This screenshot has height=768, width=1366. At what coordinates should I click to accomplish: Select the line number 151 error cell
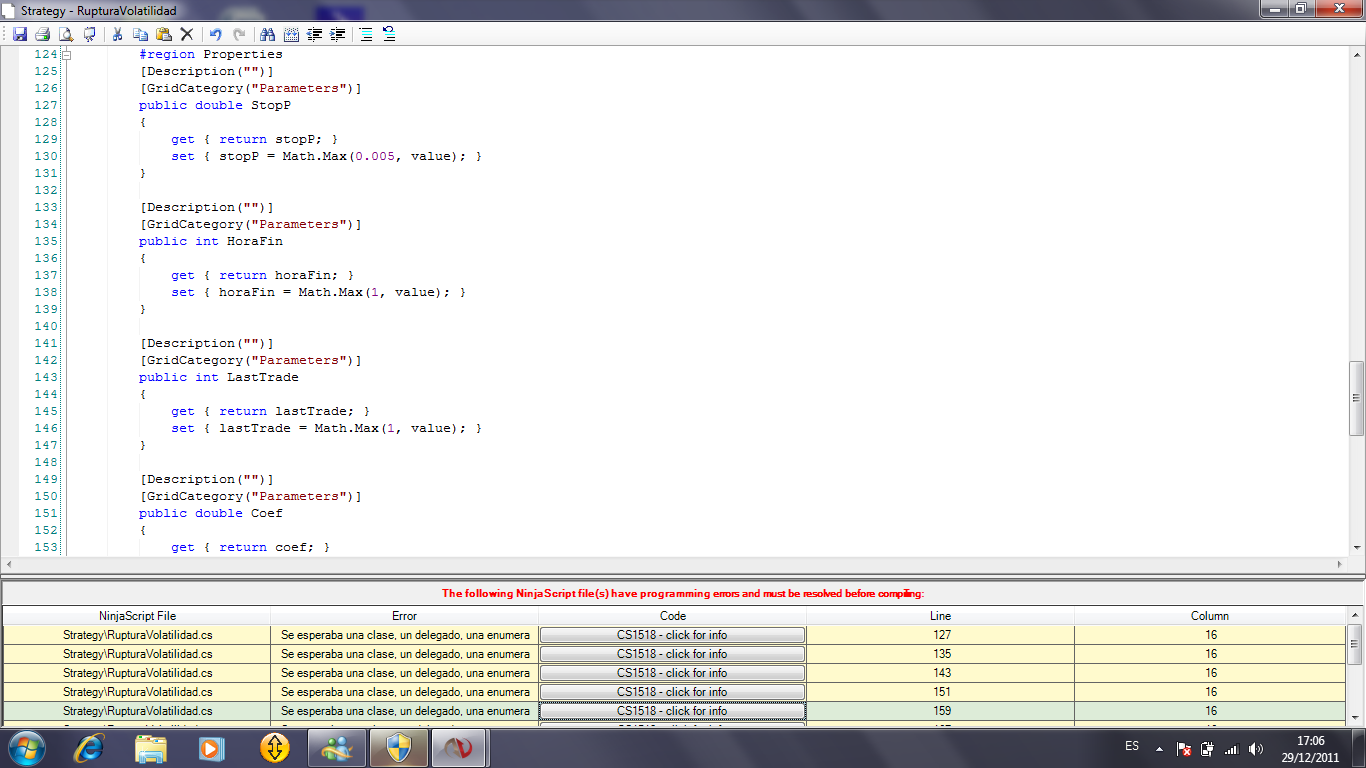point(941,692)
